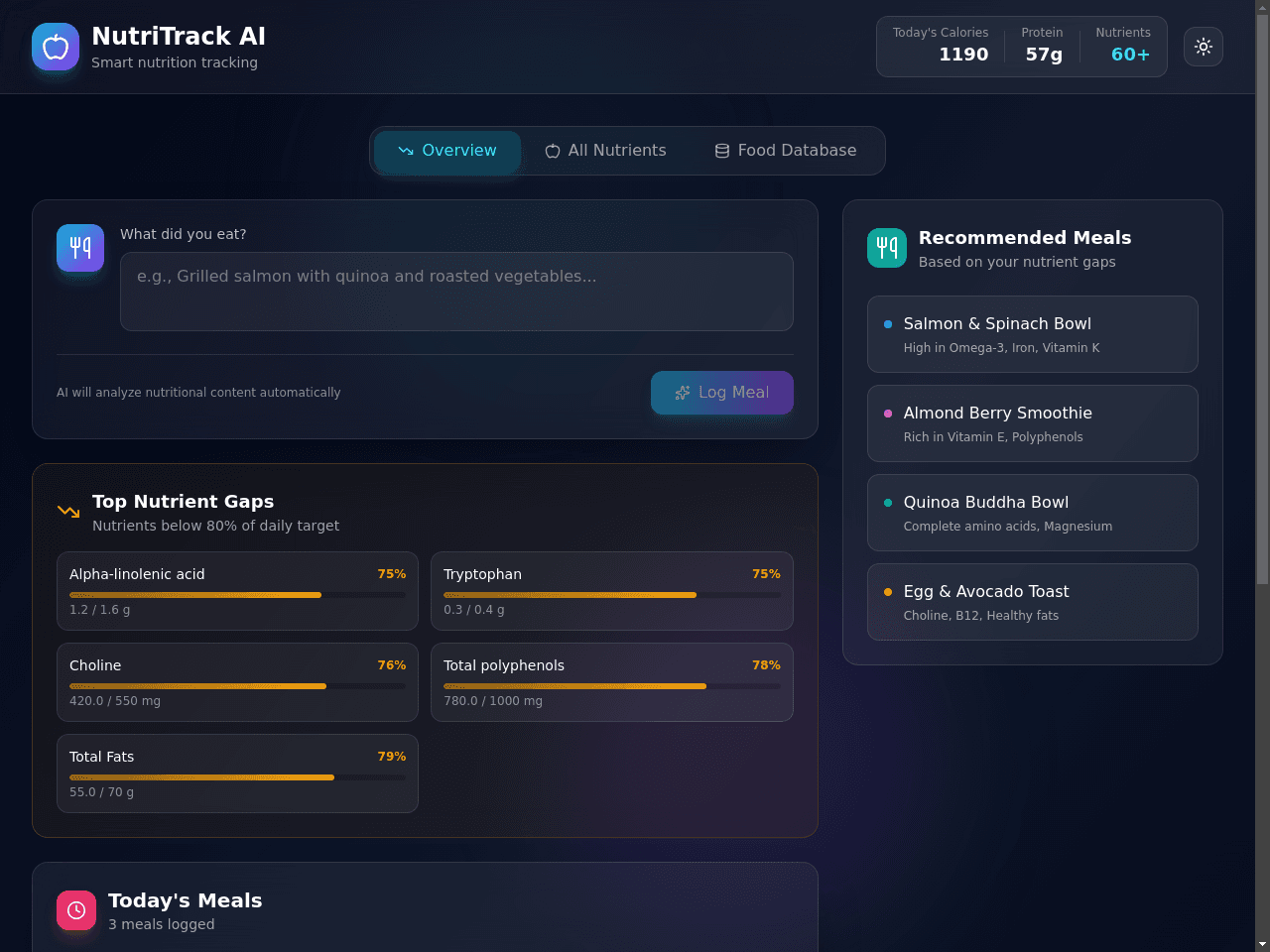Click the 55.0 / 70 g Total Fats amount
Screen dimensions: 1270x952
(x=101, y=792)
